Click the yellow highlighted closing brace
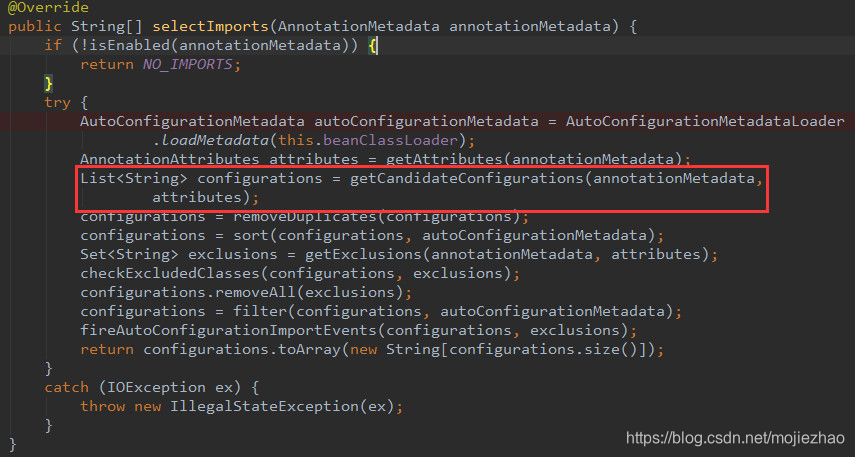Image resolution: width=855 pixels, height=457 pixels. click(49, 83)
